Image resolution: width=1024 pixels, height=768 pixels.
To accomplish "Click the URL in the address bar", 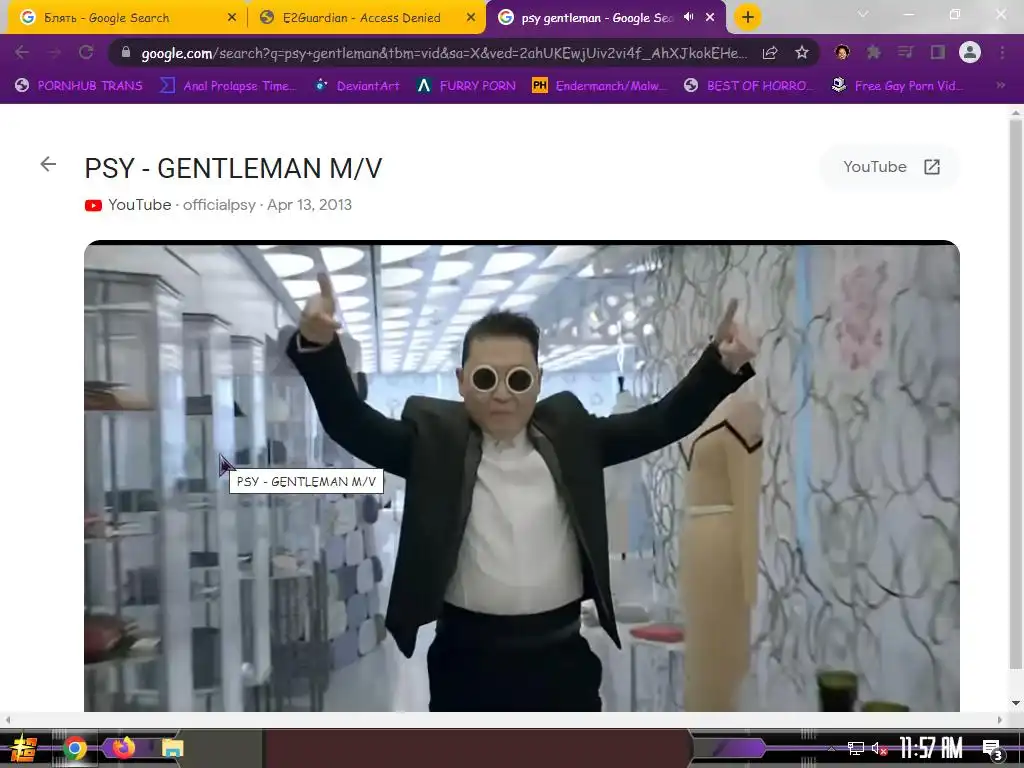I will (x=444, y=53).
